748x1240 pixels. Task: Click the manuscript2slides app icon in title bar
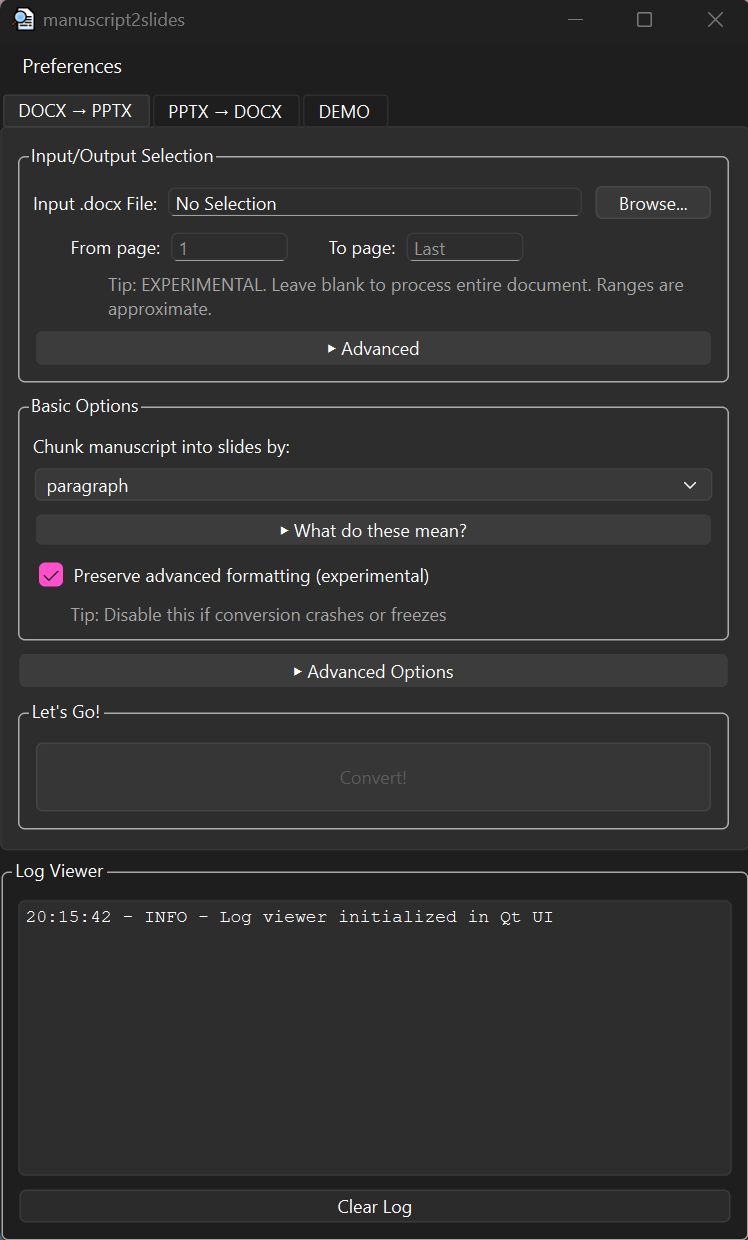[x=22, y=19]
